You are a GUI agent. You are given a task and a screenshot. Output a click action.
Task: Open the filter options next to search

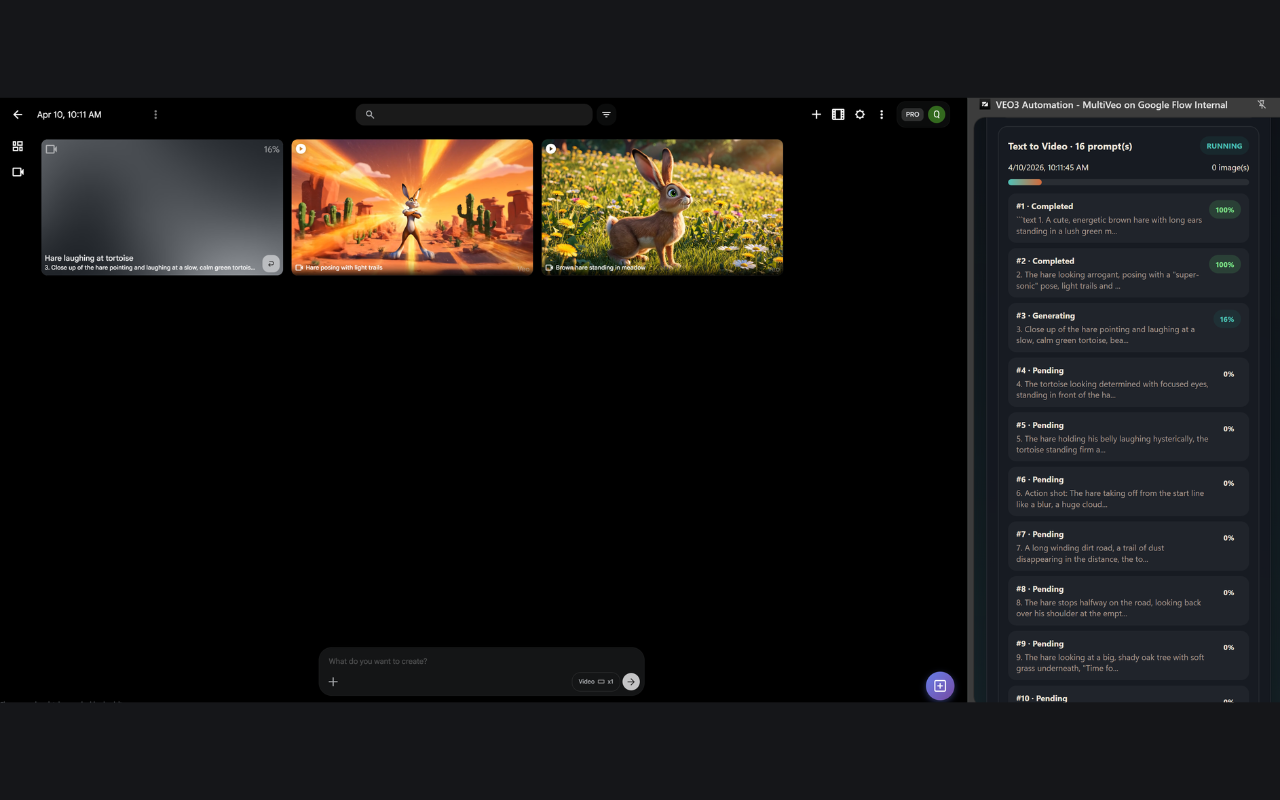(x=606, y=115)
